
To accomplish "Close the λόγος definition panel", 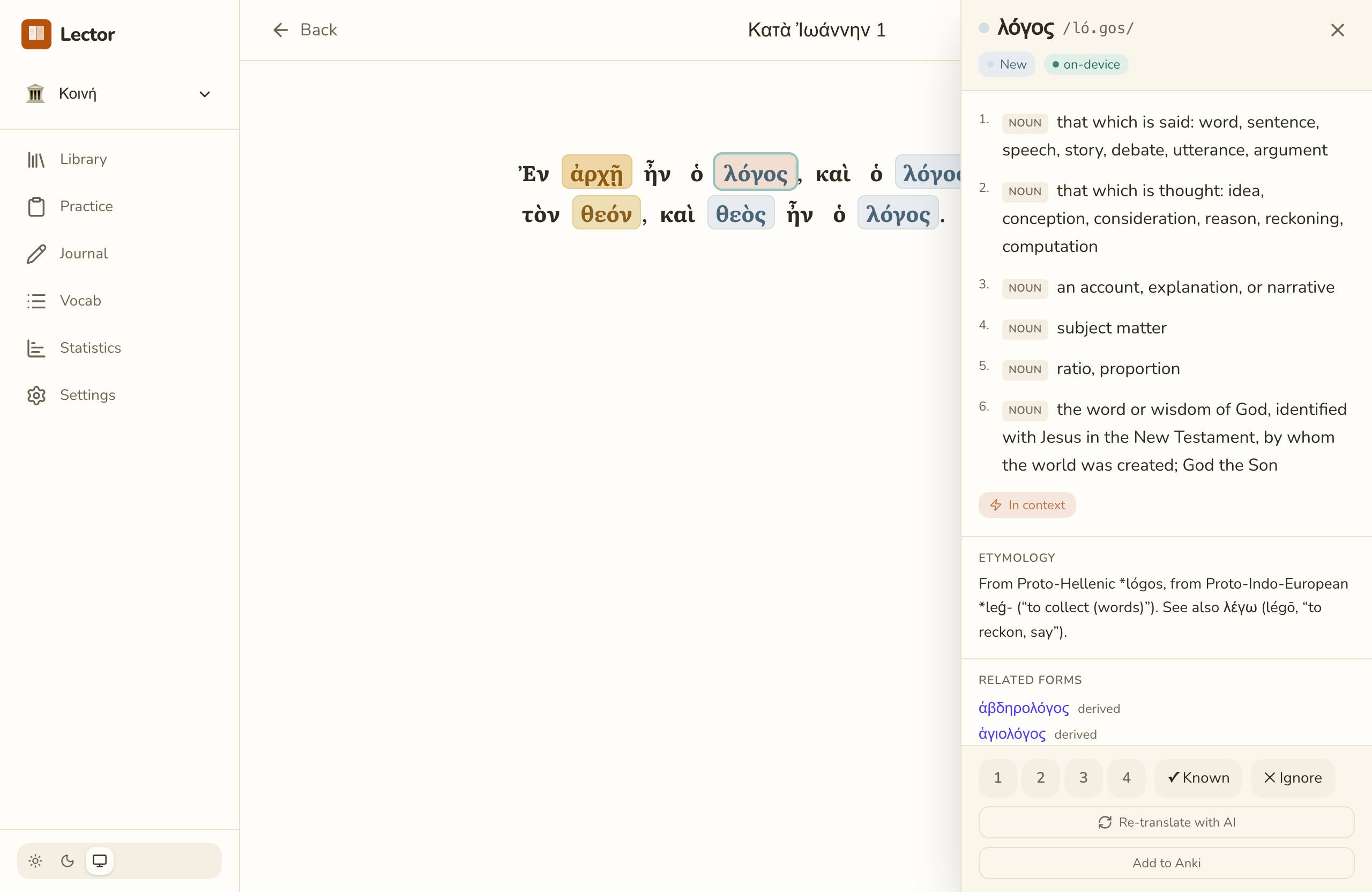I will [1337, 30].
